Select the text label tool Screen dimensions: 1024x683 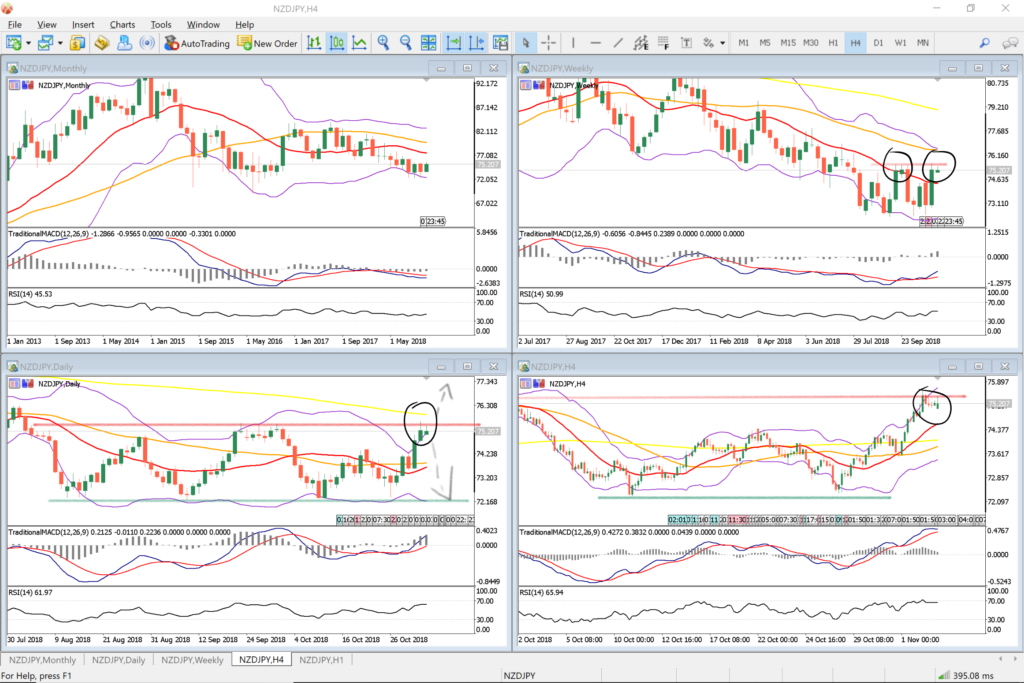[x=687, y=43]
